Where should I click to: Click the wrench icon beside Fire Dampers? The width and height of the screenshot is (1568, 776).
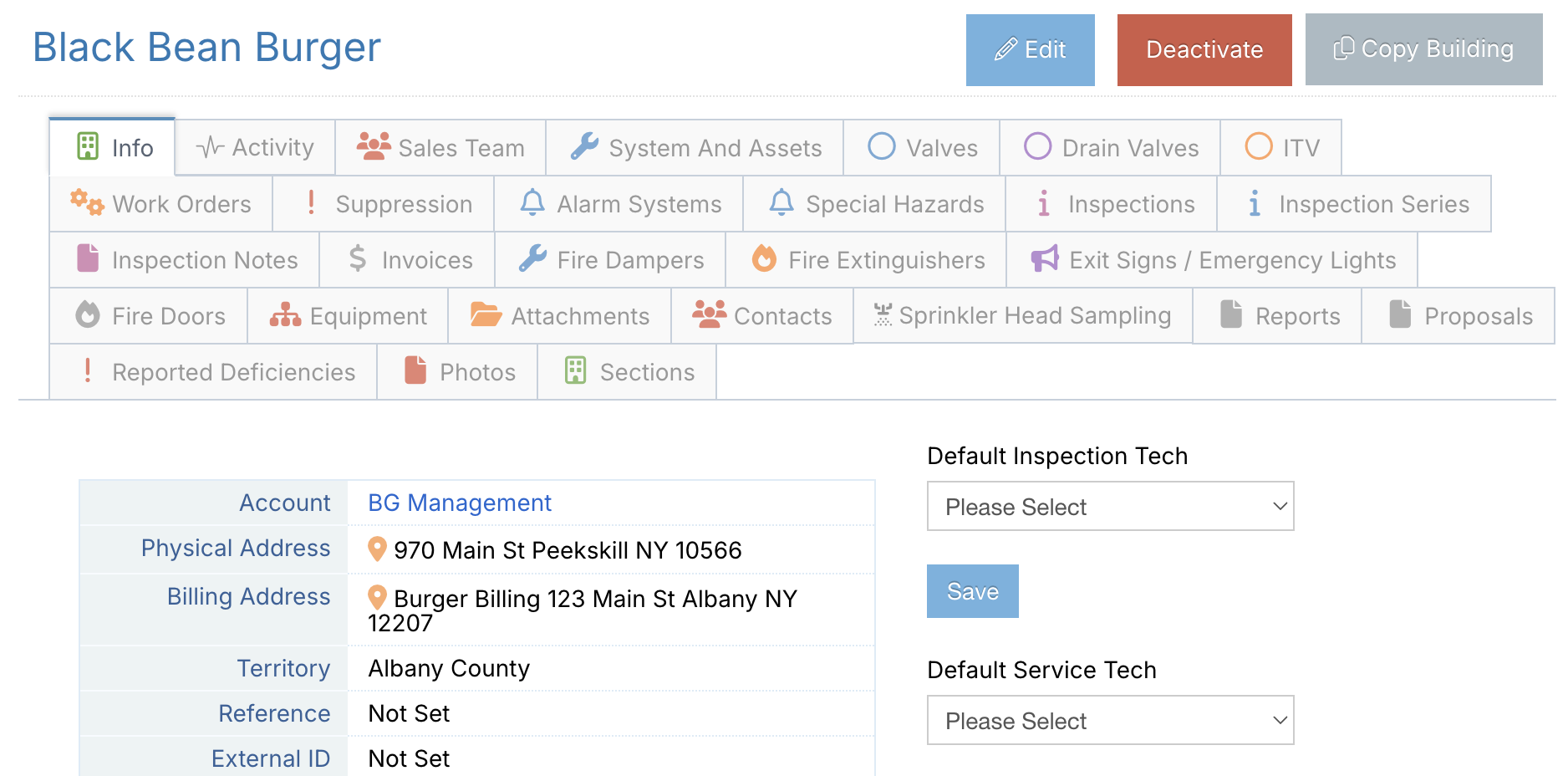pyautogui.click(x=532, y=258)
